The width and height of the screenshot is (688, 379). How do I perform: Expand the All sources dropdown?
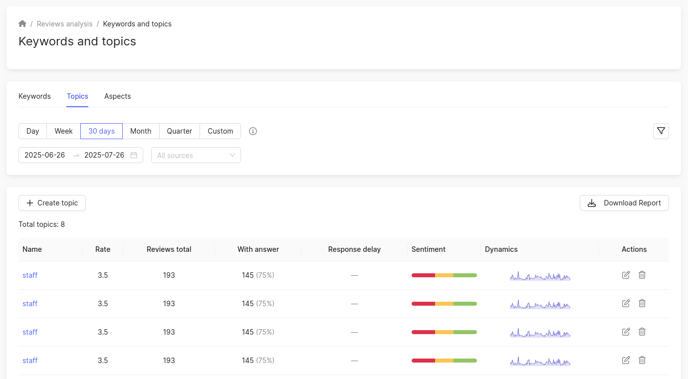click(x=196, y=155)
